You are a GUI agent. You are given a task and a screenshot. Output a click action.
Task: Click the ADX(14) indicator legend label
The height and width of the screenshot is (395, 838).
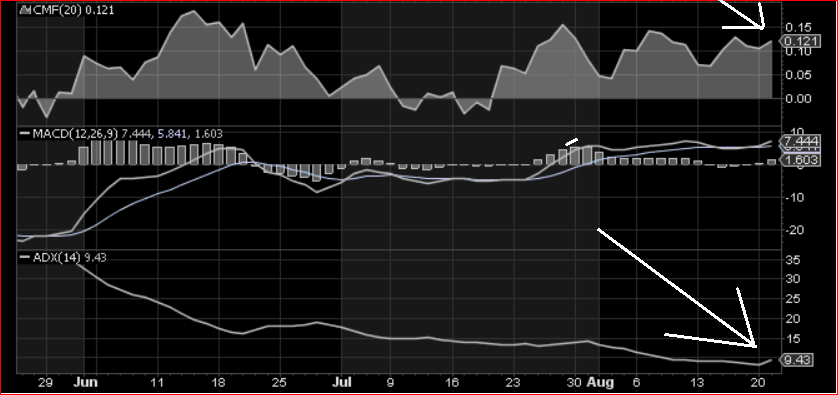coord(56,258)
